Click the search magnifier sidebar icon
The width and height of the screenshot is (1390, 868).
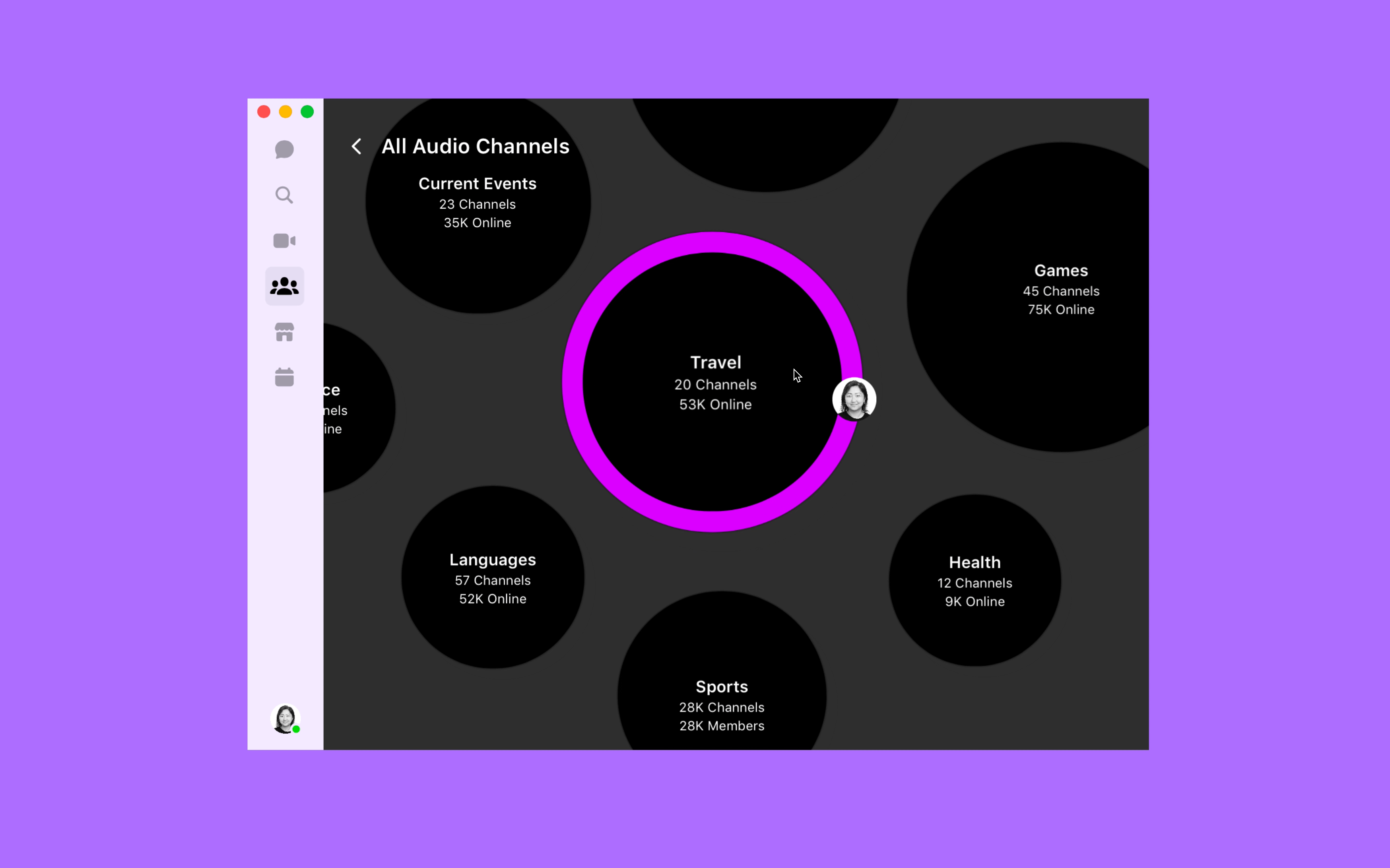284,195
